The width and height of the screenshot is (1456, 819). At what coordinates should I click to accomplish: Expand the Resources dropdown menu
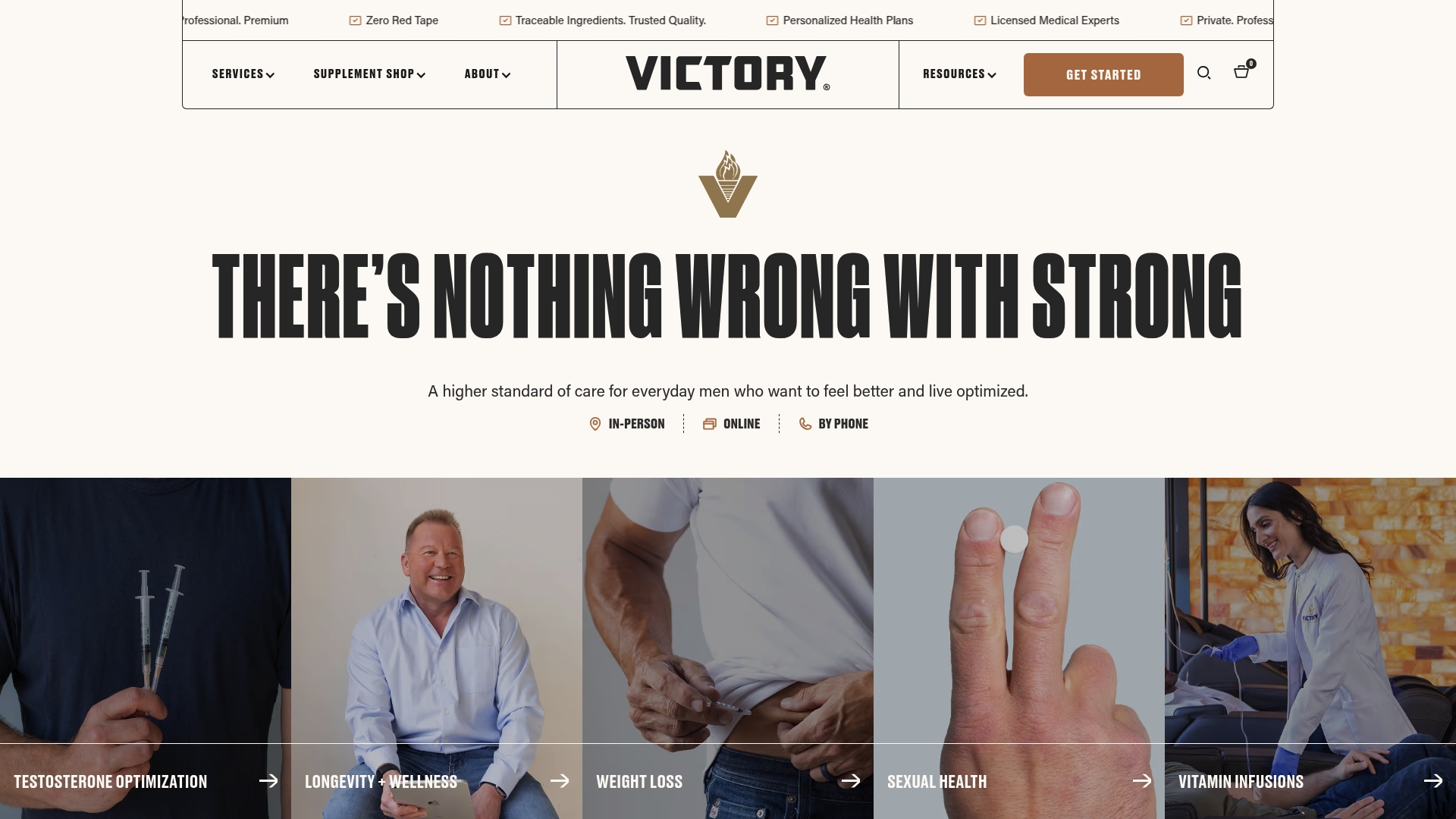click(x=959, y=74)
